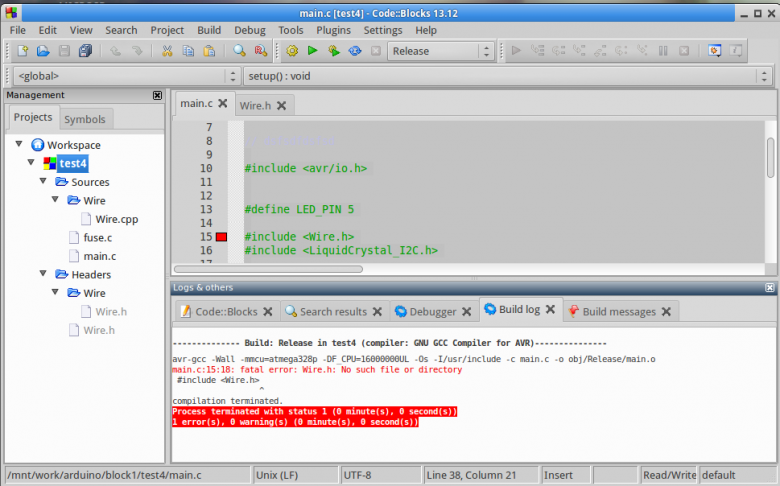Screen dimensions: 780x486
Task: Click the Next line debug icon
Action: click(x=558, y=51)
